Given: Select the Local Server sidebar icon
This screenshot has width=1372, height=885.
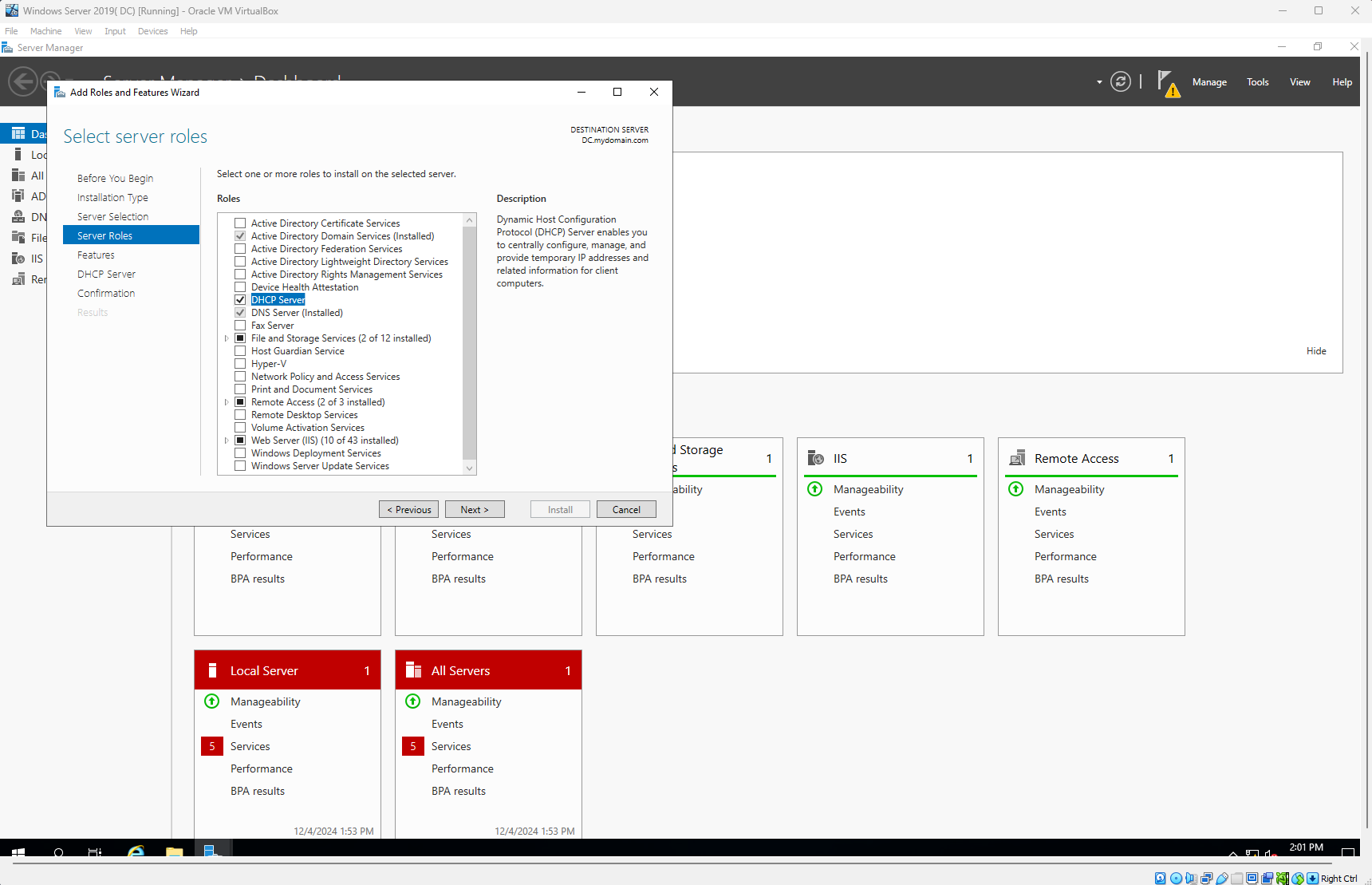Looking at the screenshot, I should pos(18,154).
